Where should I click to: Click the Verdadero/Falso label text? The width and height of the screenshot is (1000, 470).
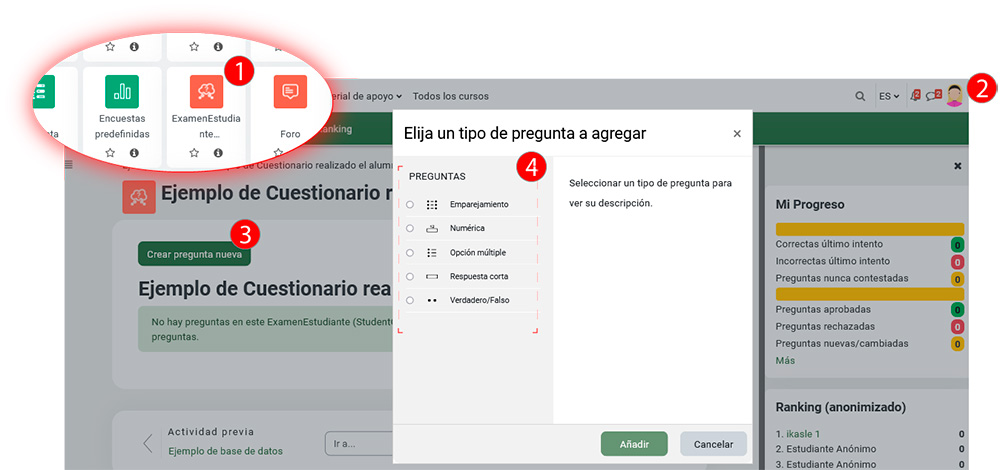pos(480,300)
